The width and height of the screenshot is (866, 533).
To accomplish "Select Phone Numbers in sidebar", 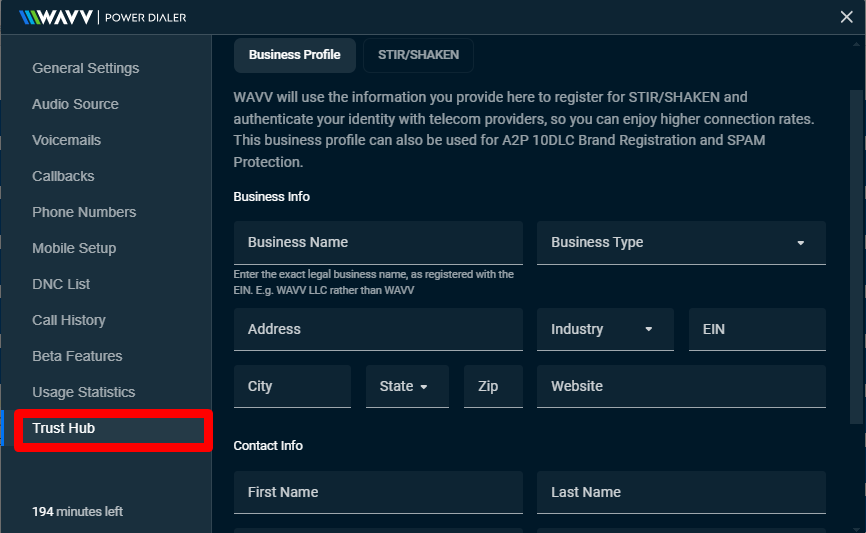I will [84, 212].
